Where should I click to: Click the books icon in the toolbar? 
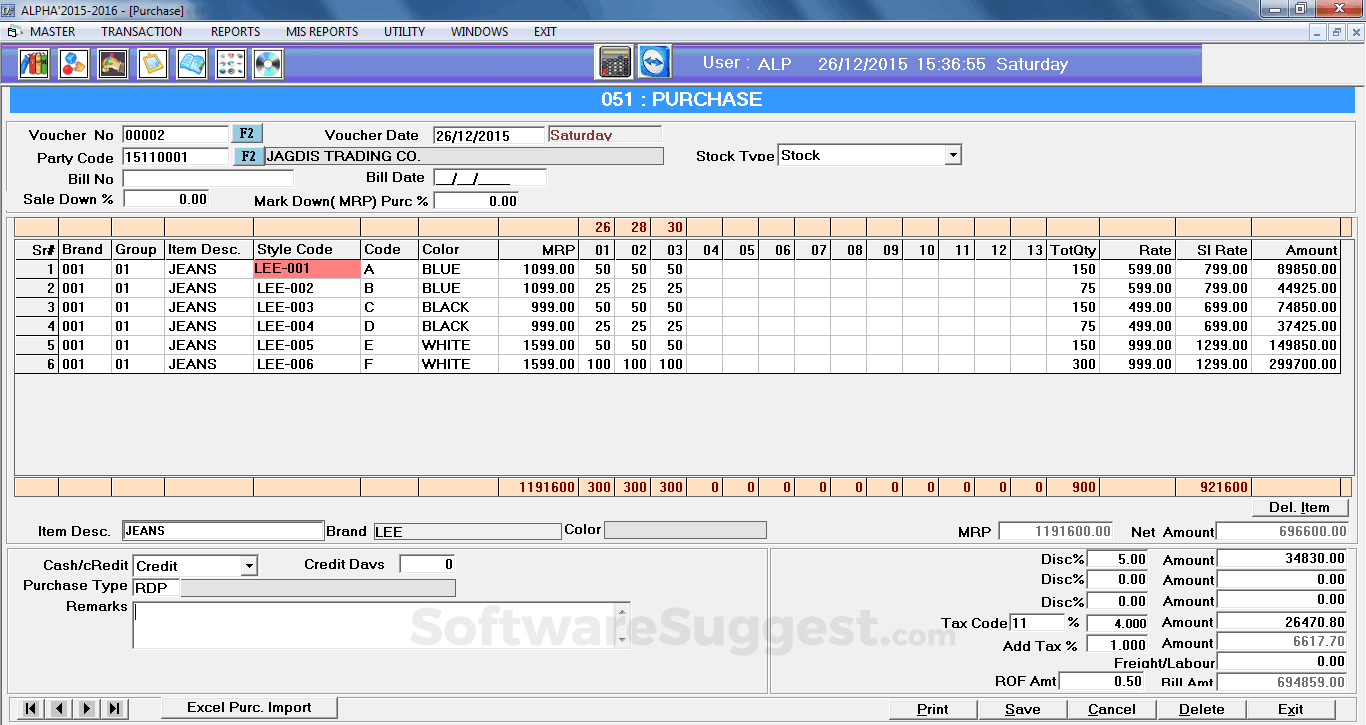34,64
